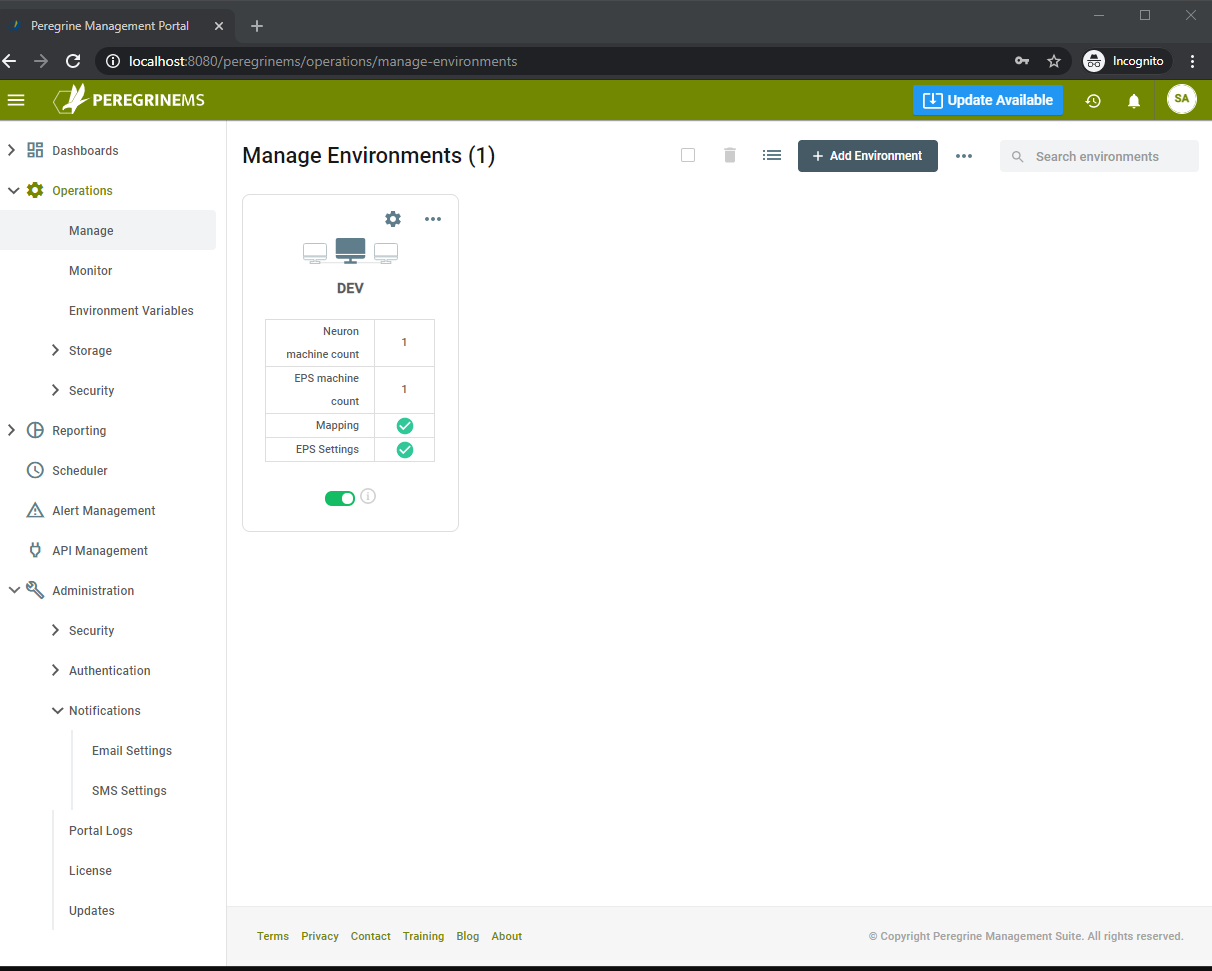This screenshot has width=1212, height=971.
Task: Open more options next to Add Environment
Action: 964,156
